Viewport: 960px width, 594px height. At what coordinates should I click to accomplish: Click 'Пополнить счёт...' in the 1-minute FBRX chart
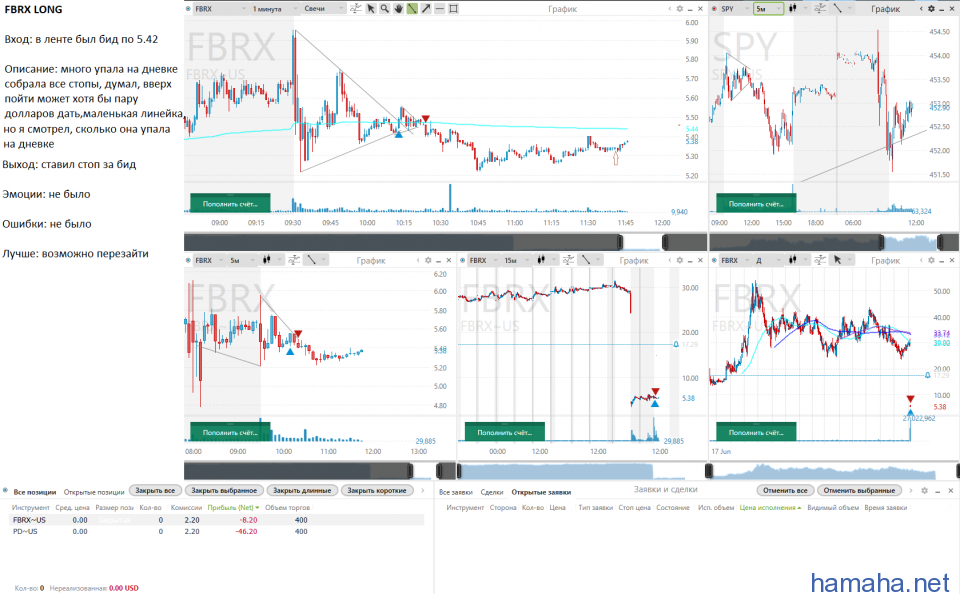[x=230, y=203]
